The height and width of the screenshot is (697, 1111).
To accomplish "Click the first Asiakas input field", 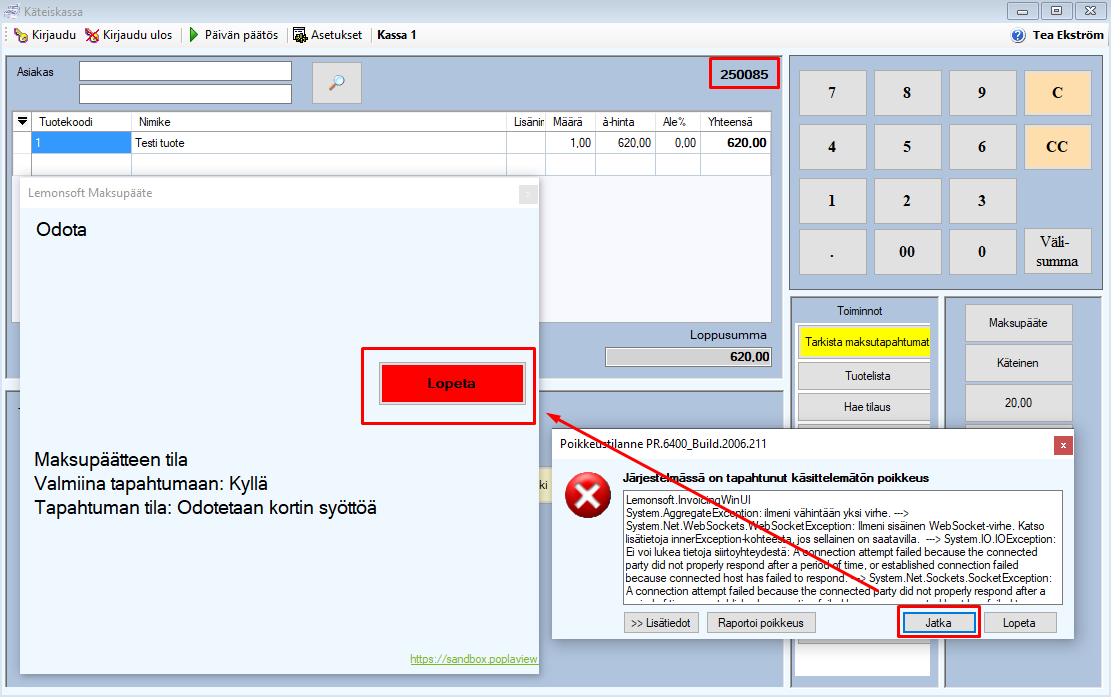I will click(185, 71).
